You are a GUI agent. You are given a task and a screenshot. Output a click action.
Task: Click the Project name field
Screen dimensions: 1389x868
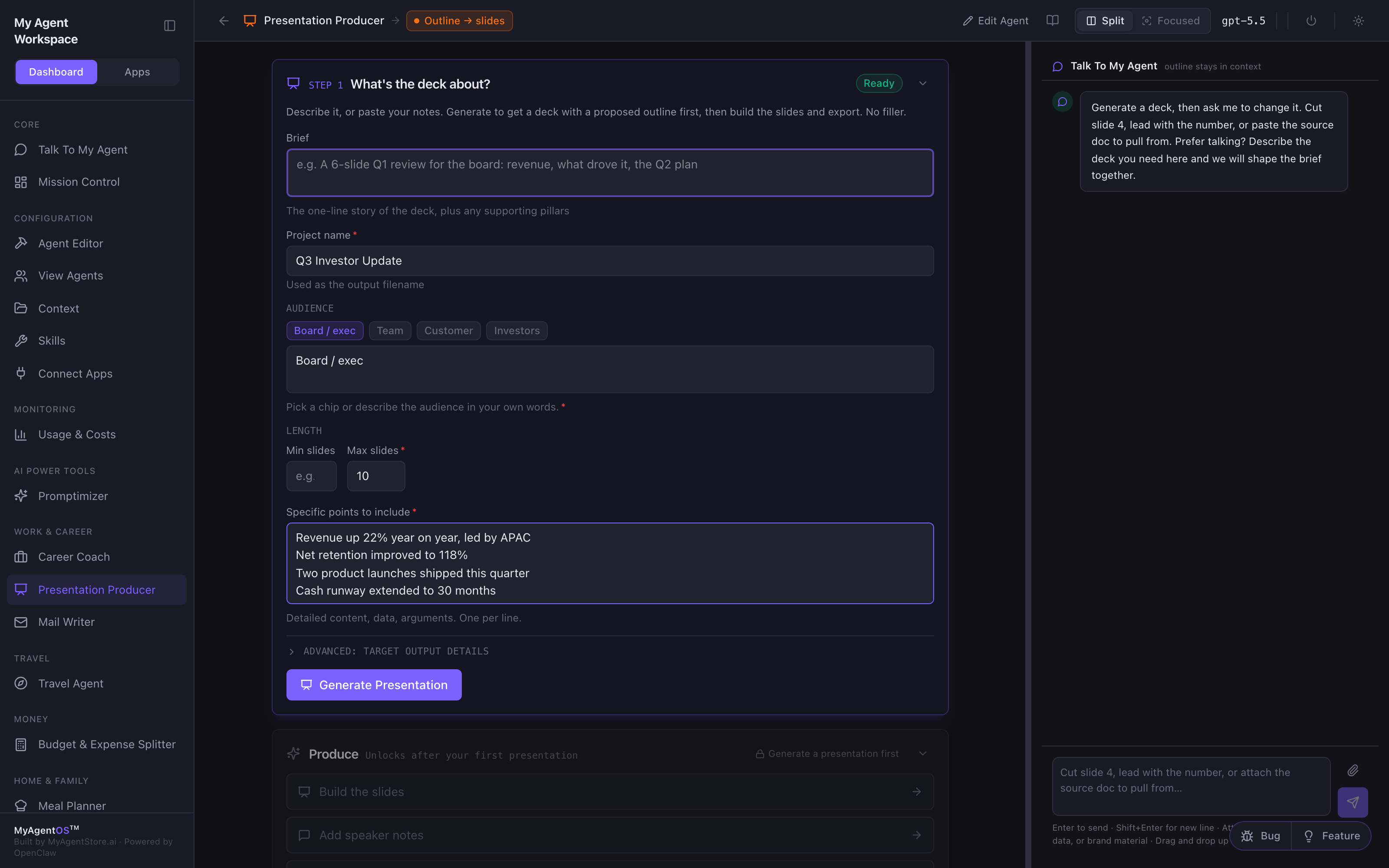click(609, 261)
